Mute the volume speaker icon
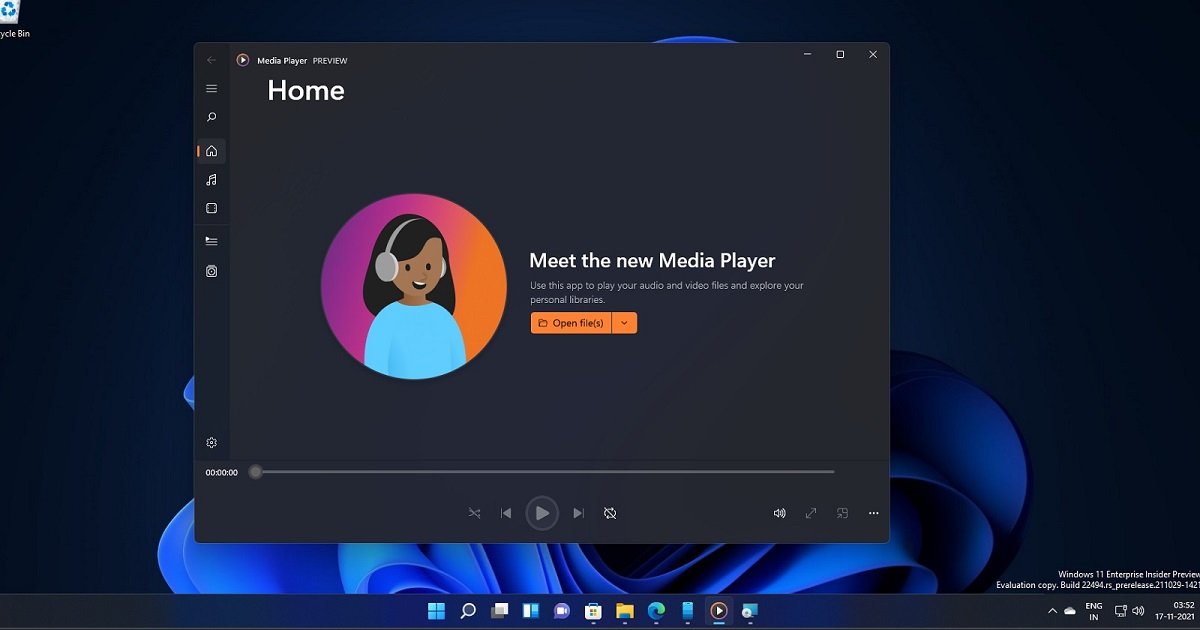This screenshot has width=1200, height=630. tap(779, 513)
